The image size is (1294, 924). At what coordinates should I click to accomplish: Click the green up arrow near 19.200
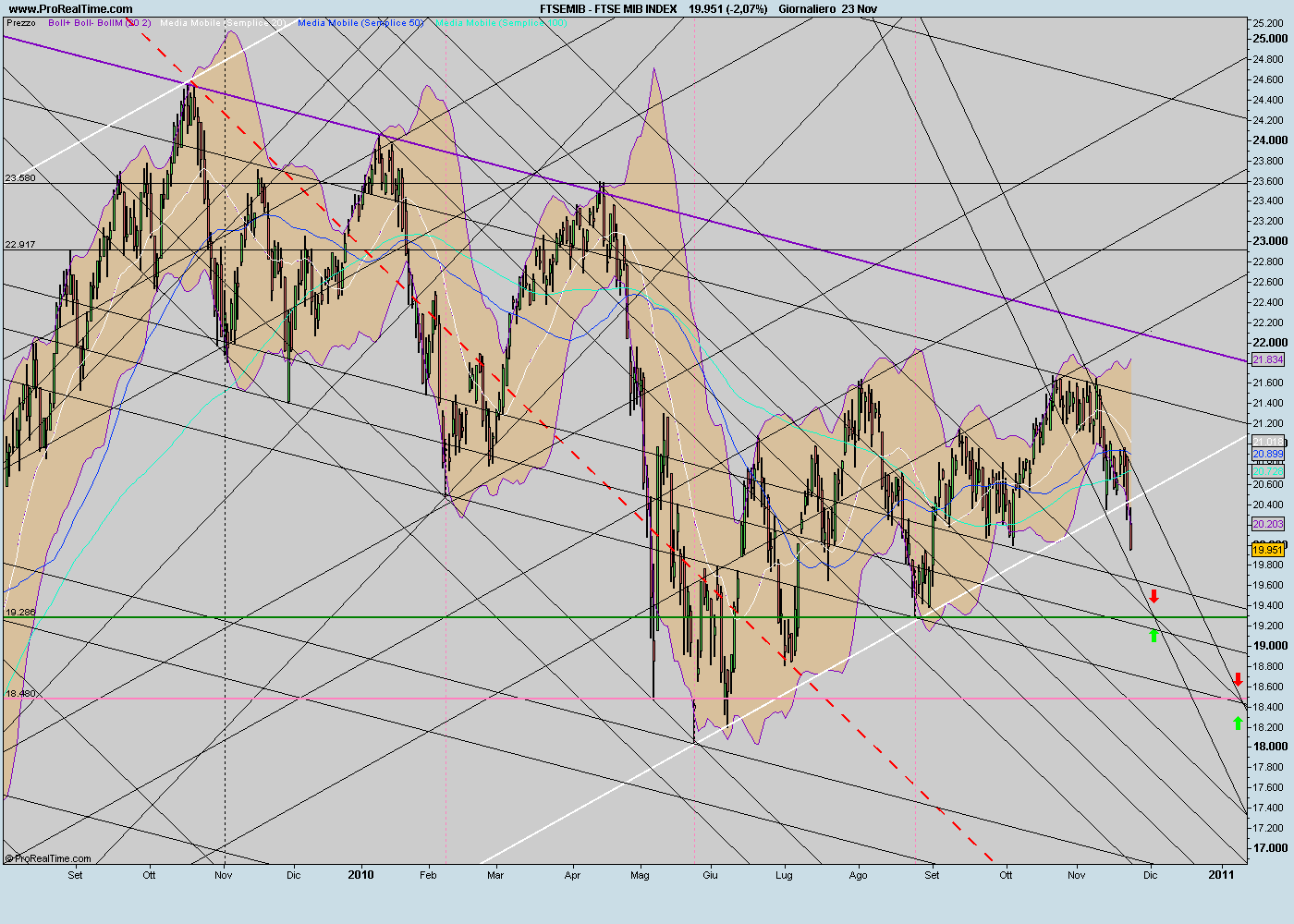pos(1154,634)
